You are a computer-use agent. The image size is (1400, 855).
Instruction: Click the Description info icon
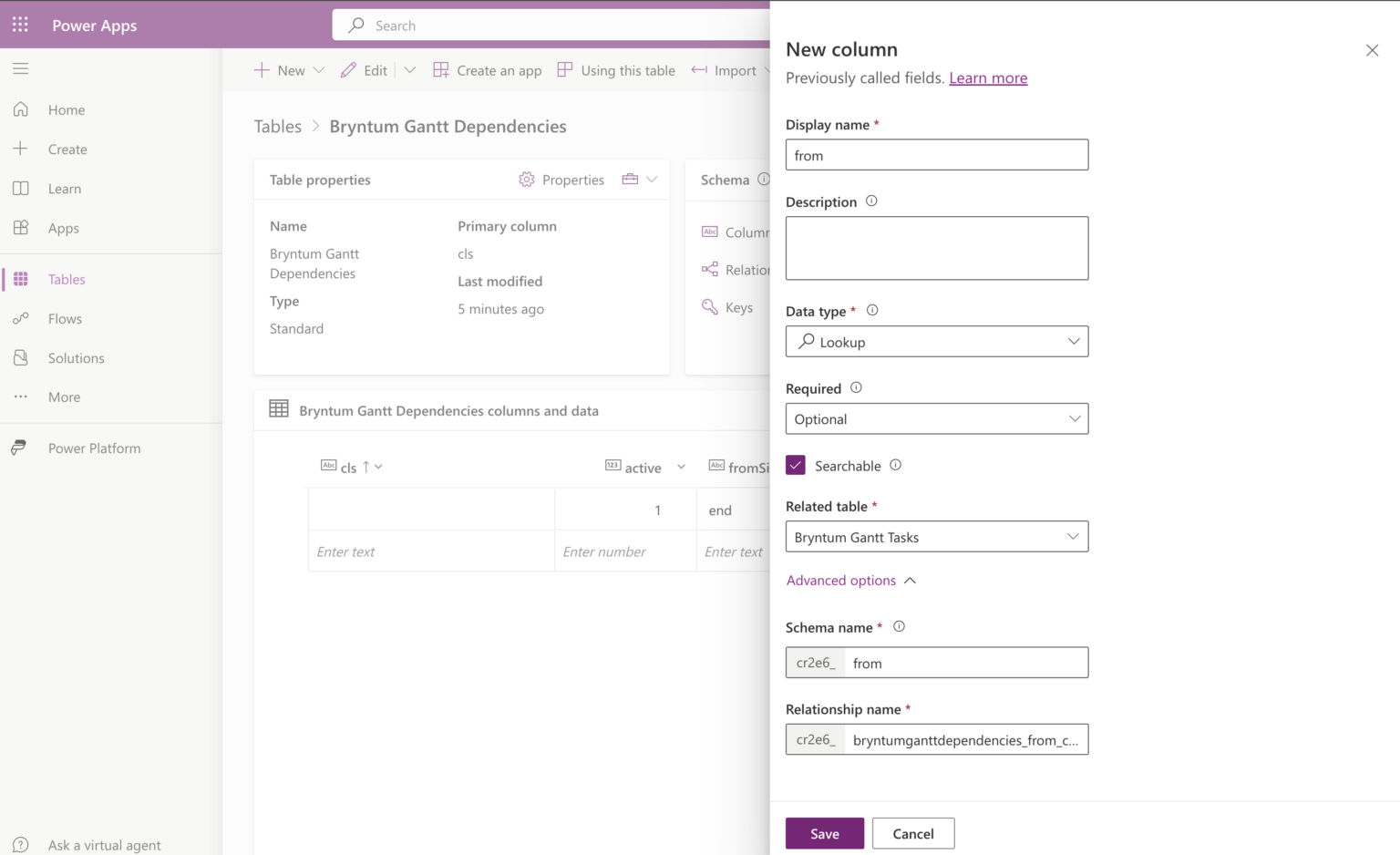[871, 201]
